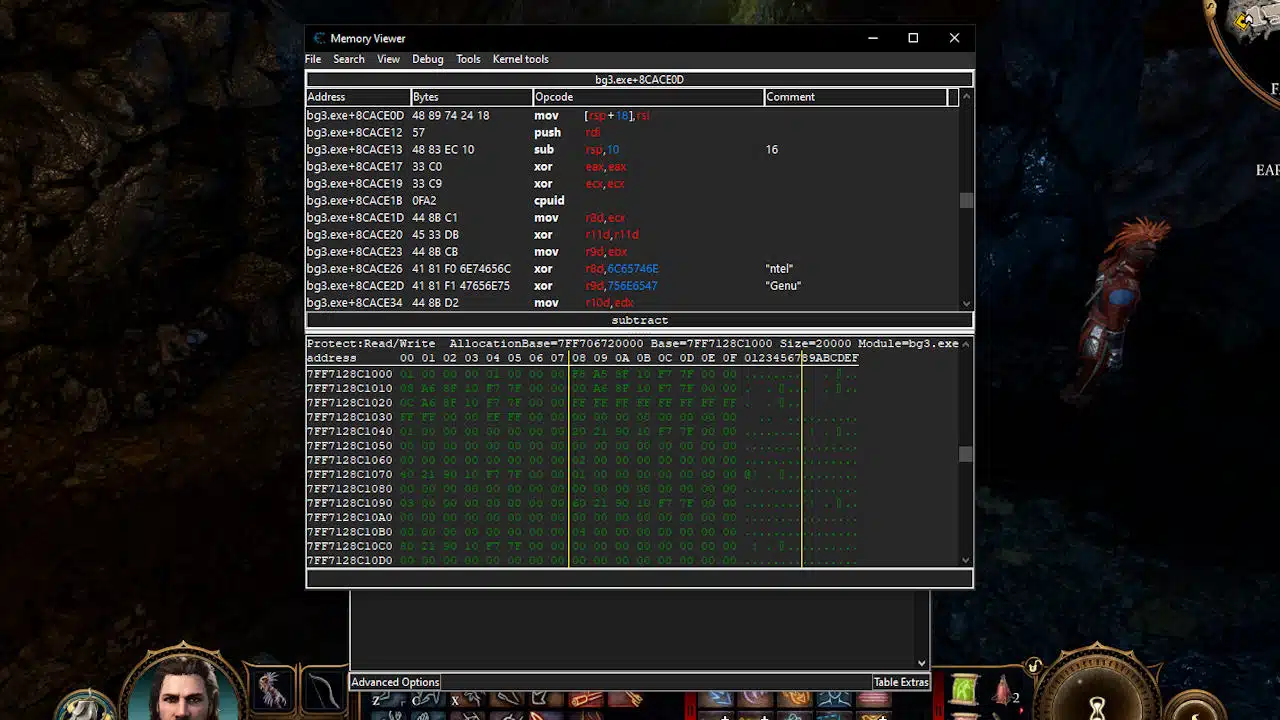1280x720 pixels.
Task: Click the green scroll item icon in hotbar
Action: [964, 690]
